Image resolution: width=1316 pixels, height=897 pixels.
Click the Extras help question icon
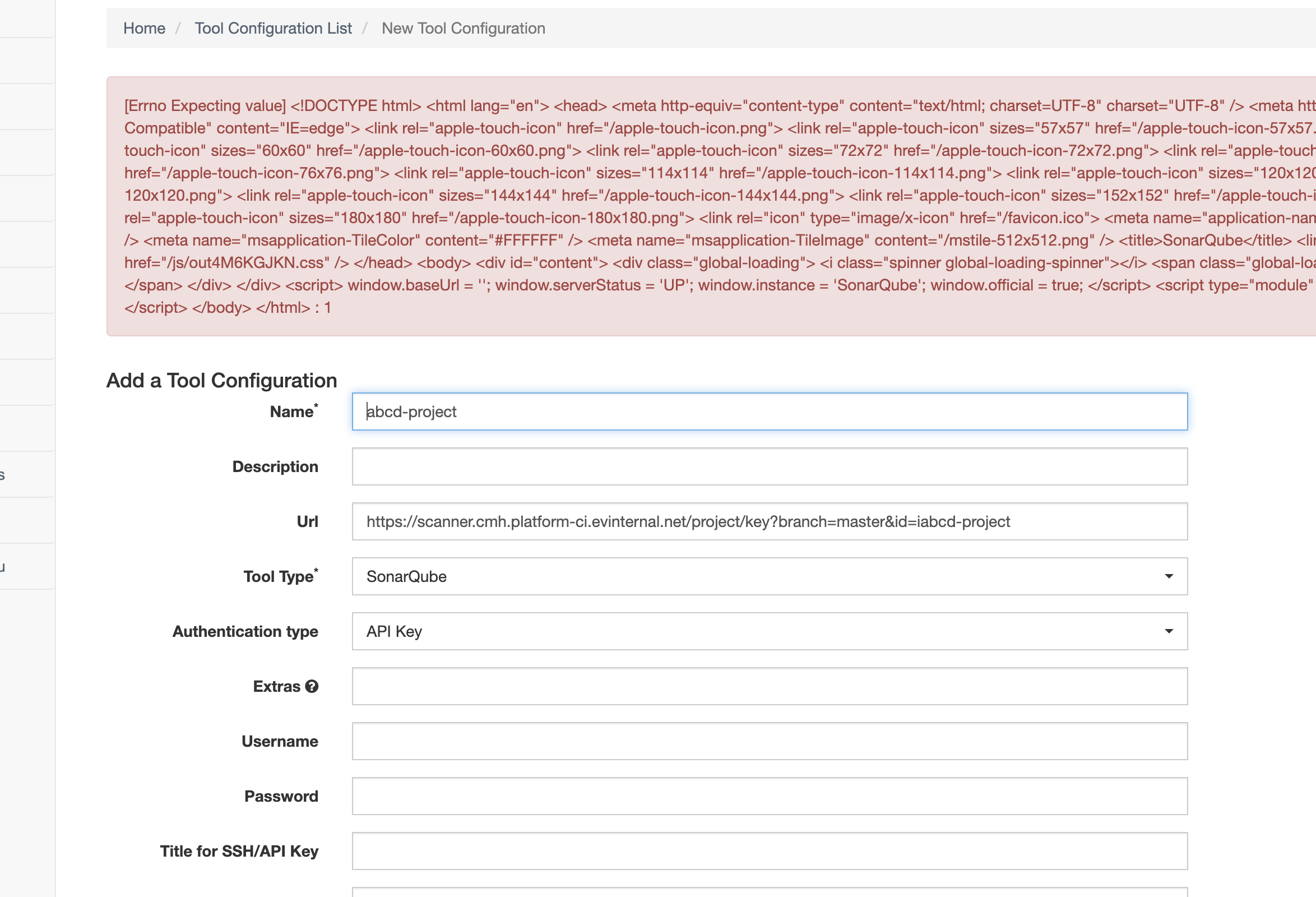coord(312,686)
